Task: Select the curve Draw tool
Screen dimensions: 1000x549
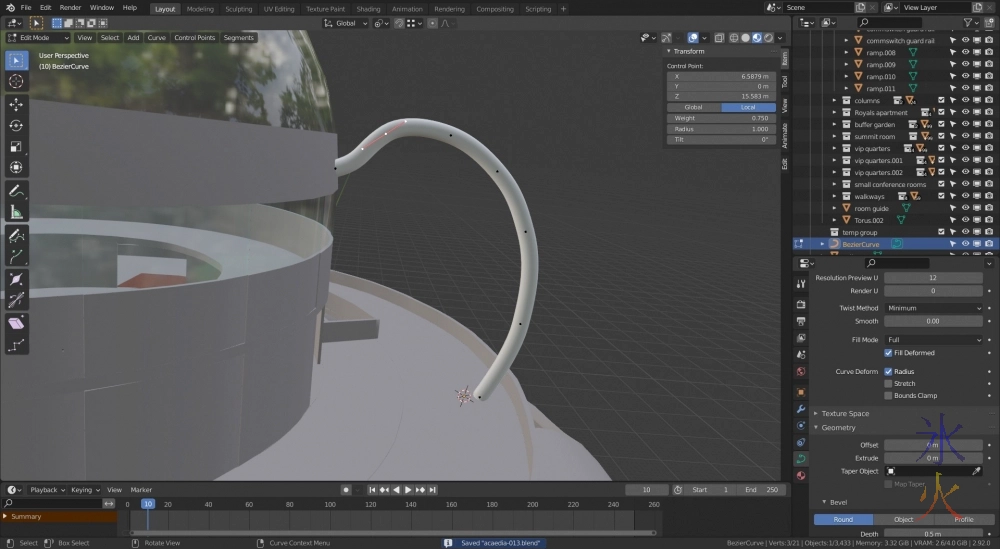Action: click(16, 236)
